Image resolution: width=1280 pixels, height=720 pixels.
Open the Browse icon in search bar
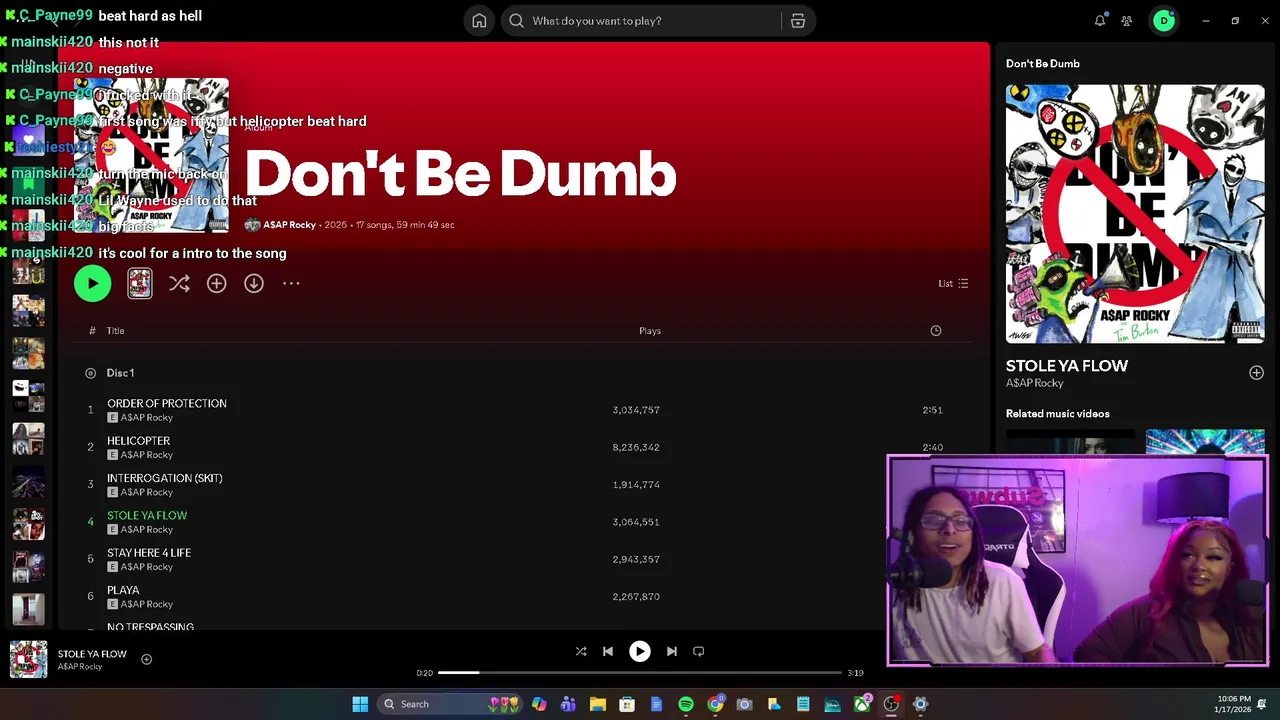coord(797,20)
